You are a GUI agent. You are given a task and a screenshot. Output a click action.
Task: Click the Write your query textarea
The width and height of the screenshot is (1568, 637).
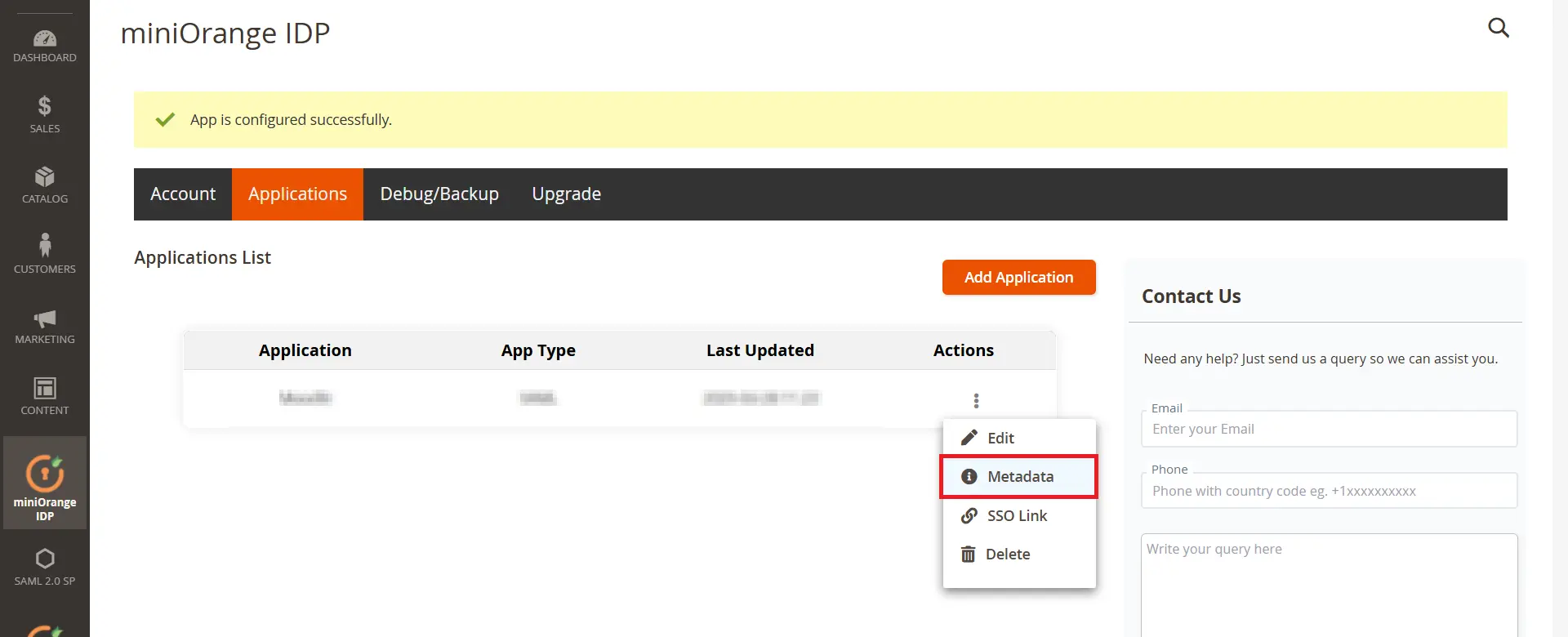point(1329,586)
